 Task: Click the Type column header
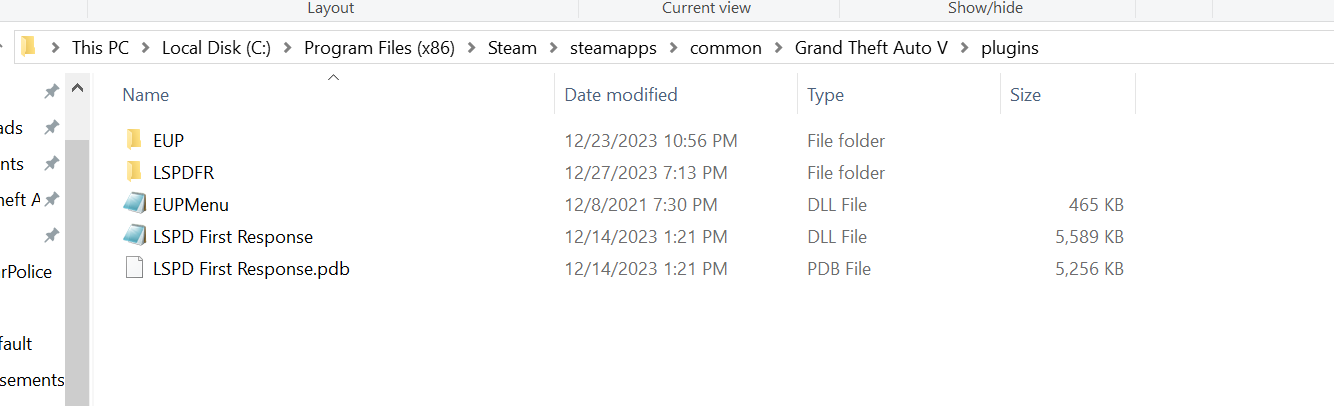(826, 95)
